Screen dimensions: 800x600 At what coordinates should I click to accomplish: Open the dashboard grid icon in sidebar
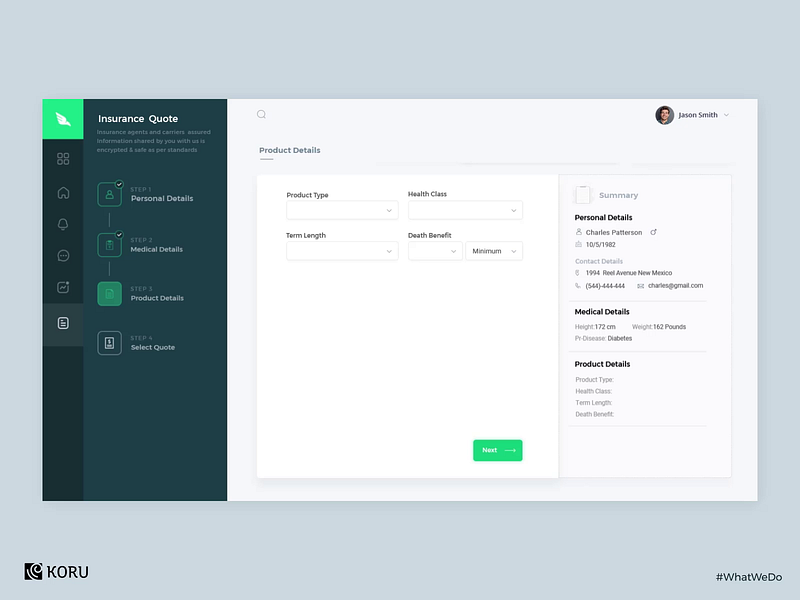pyautogui.click(x=62, y=158)
